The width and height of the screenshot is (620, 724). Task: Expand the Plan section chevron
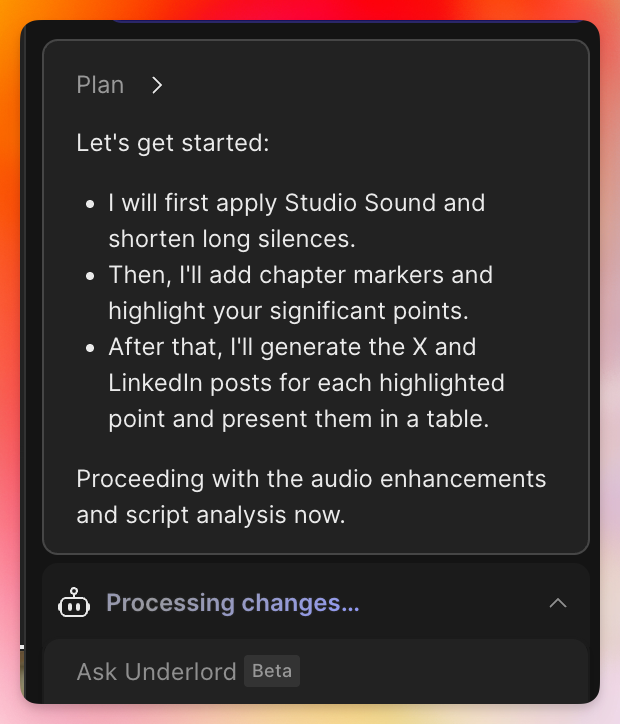(157, 85)
